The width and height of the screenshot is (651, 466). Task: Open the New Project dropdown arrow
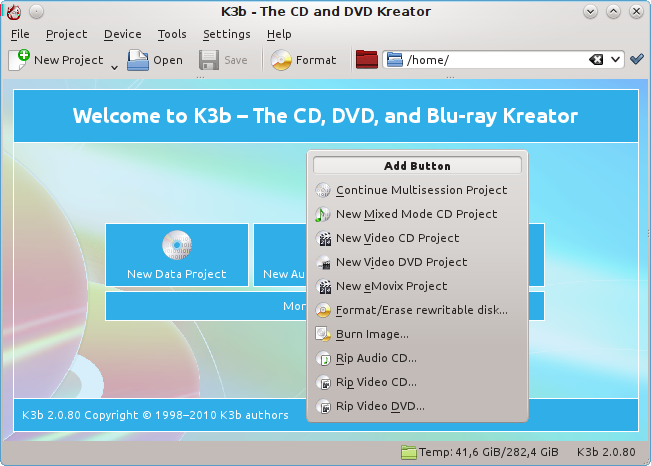(x=114, y=67)
